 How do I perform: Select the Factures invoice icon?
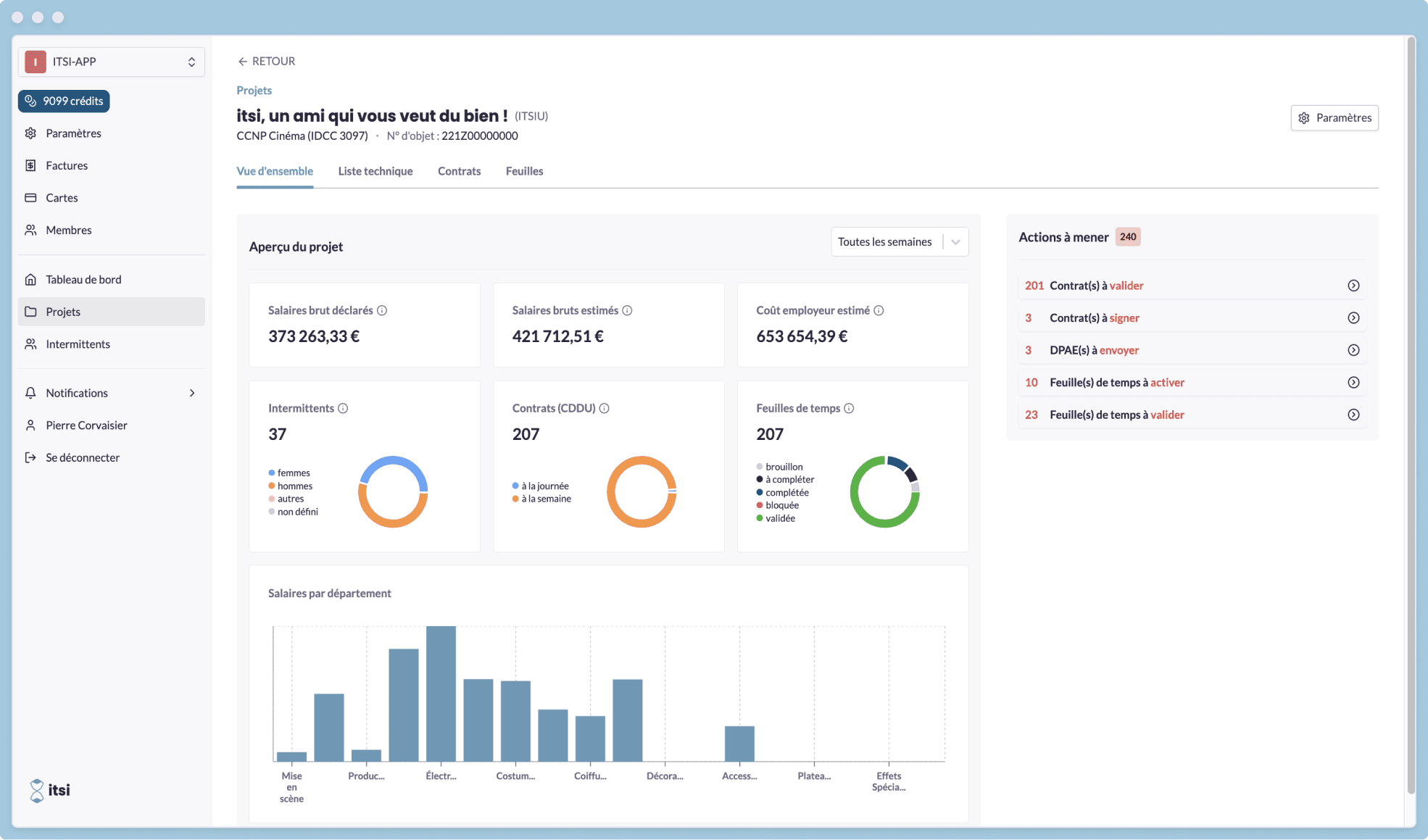coord(30,165)
